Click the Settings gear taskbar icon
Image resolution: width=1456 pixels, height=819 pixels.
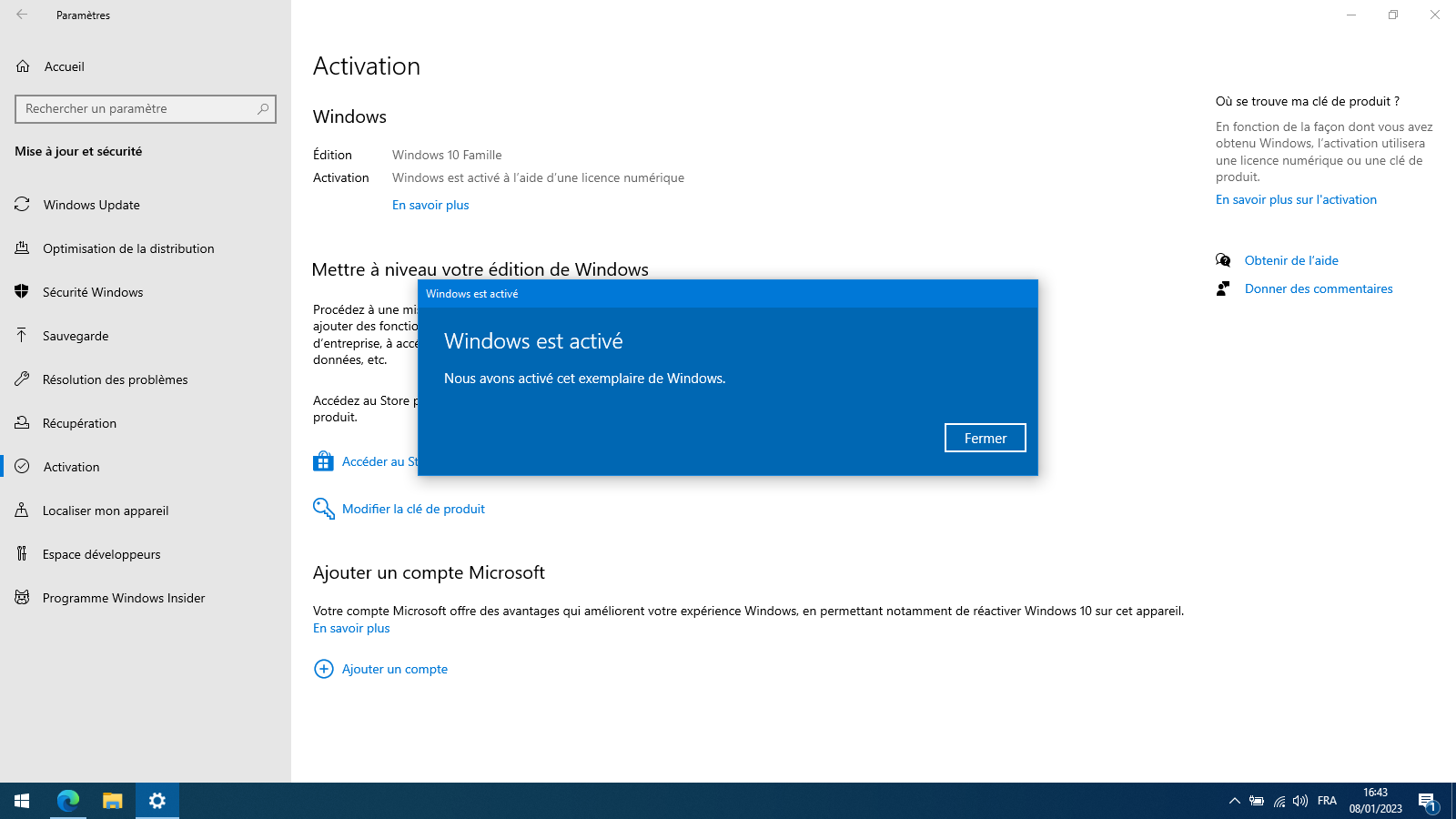(157, 801)
